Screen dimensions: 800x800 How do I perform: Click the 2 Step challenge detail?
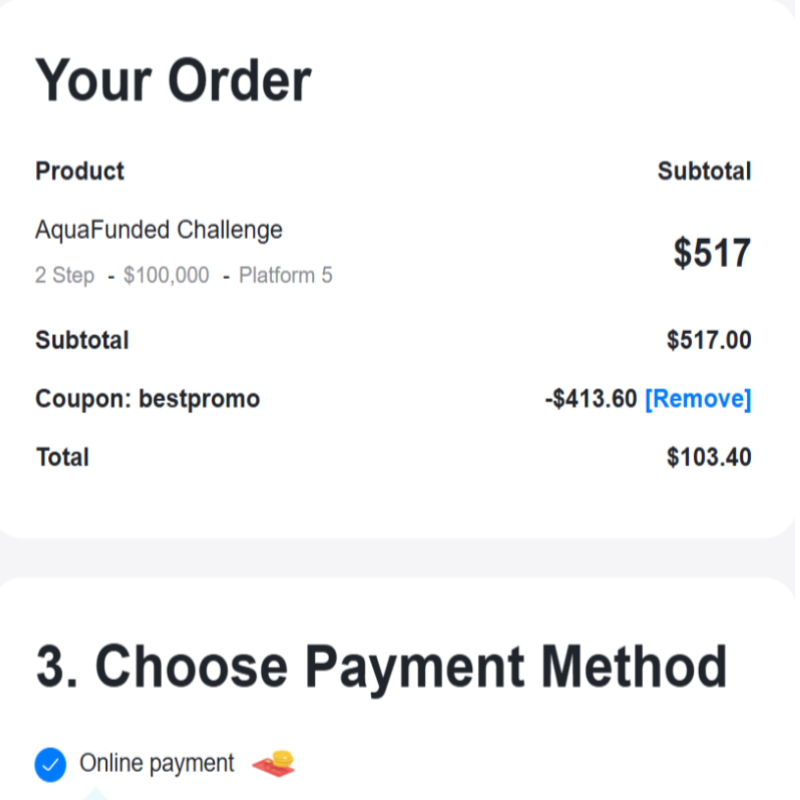coord(65,276)
